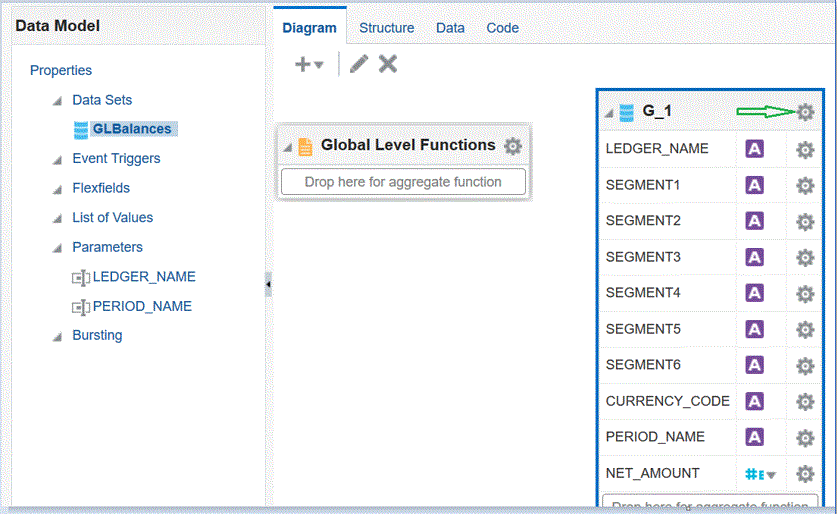Screen dimensions: 837x514
Task: Click the panel splitter collapse handle
Action: coord(268,285)
